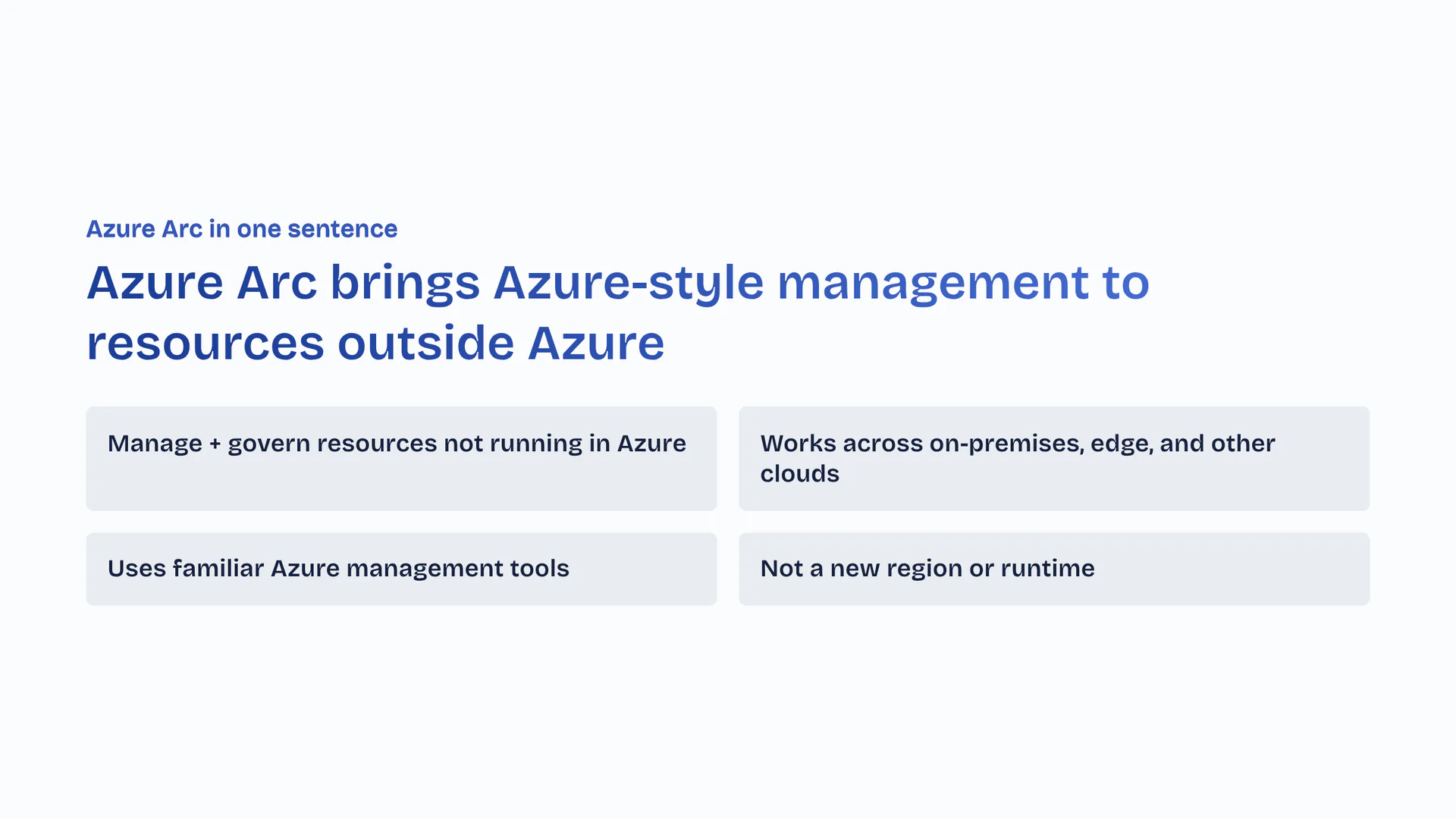The height and width of the screenshot is (819, 1456).
Task: Click the 'resources outside Azure' headline line
Action: tap(375, 344)
